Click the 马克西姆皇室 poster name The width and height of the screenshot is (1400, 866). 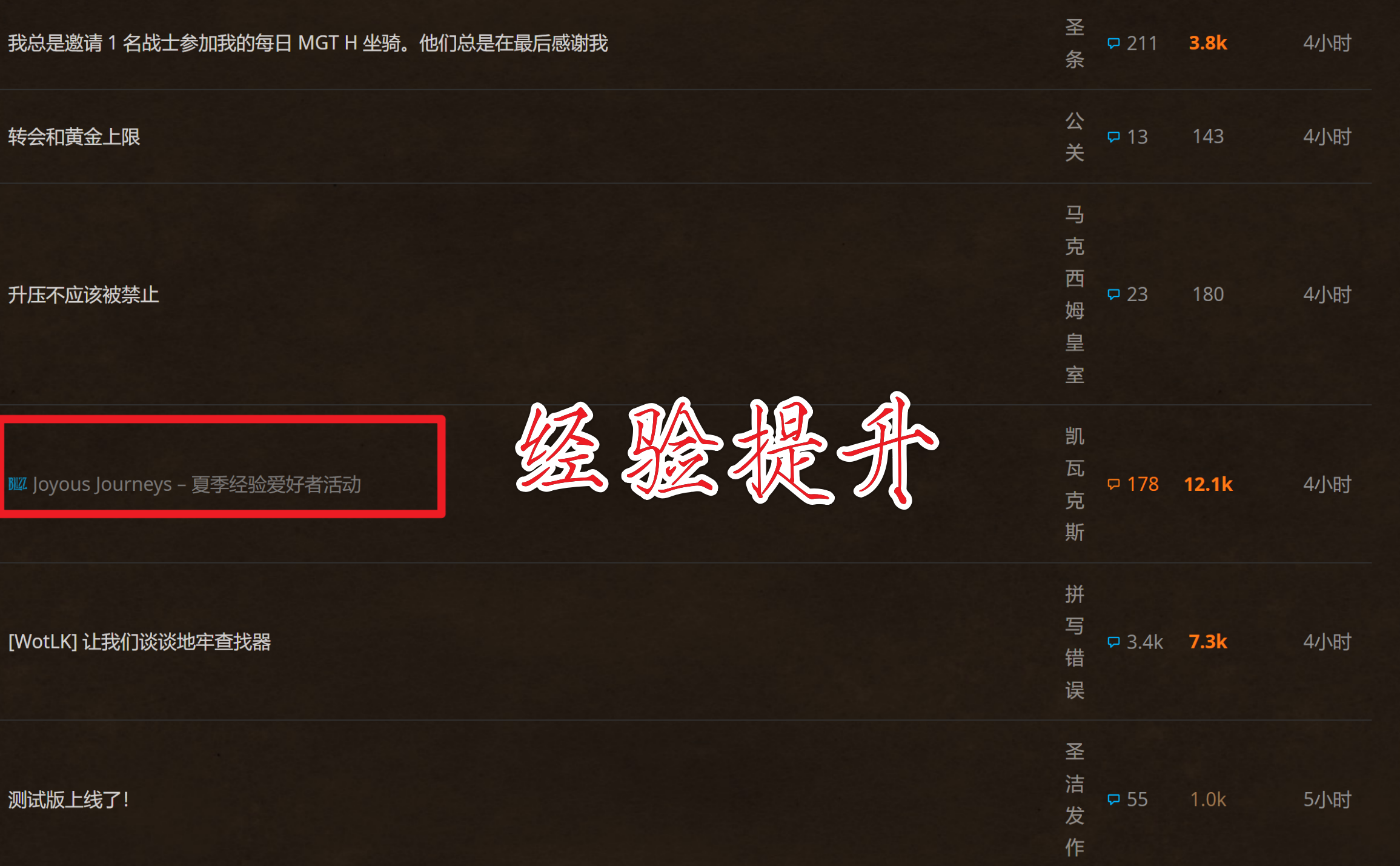click(1075, 294)
